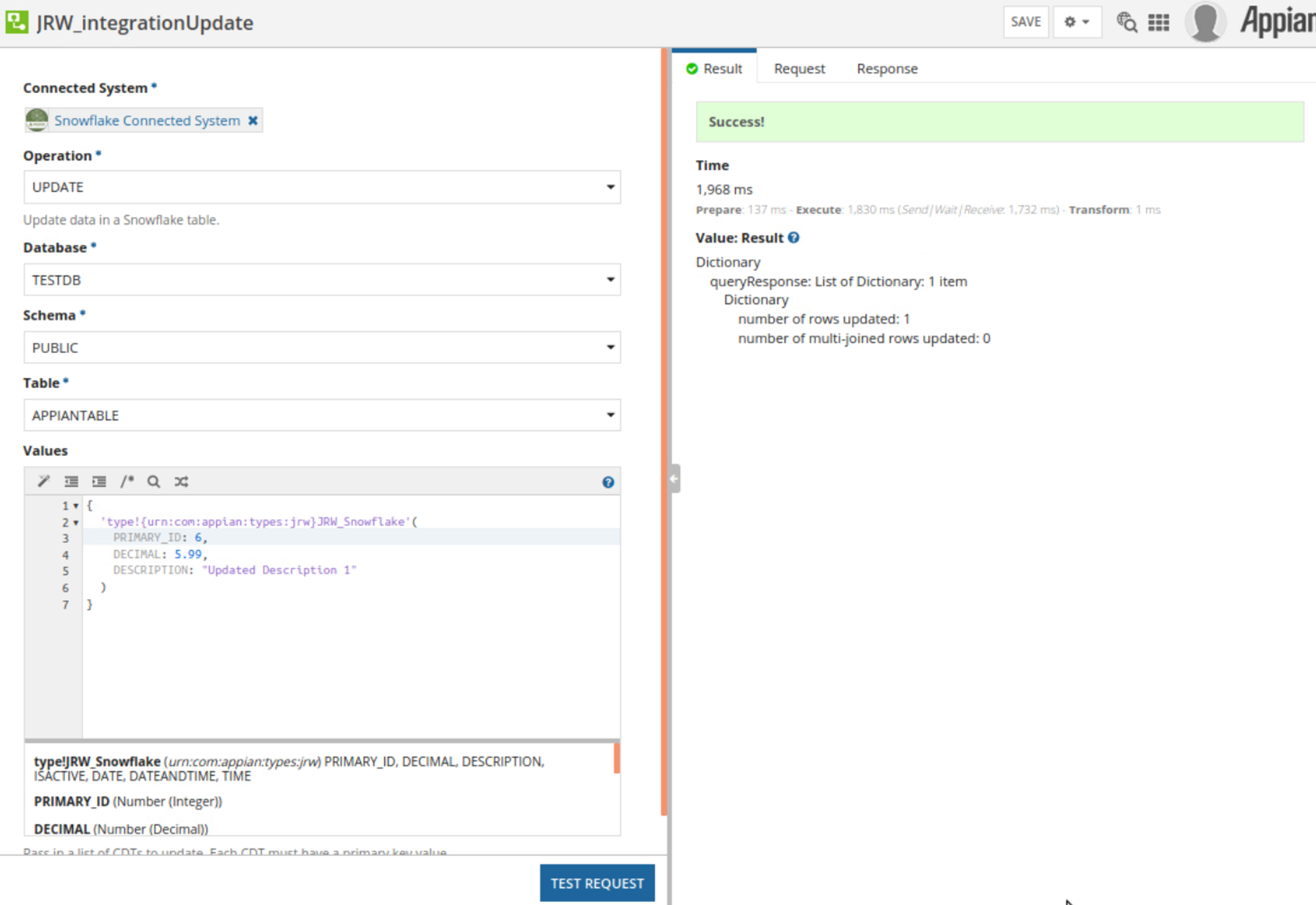Click the 1,968 ms time value
The image size is (1316, 905).
pyautogui.click(x=724, y=189)
